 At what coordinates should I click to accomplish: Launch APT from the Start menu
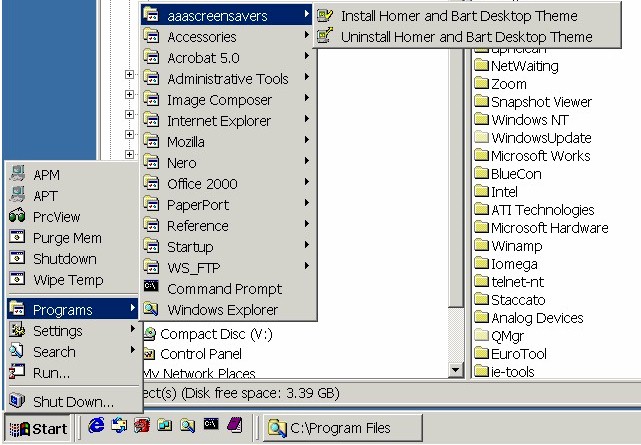72,196
